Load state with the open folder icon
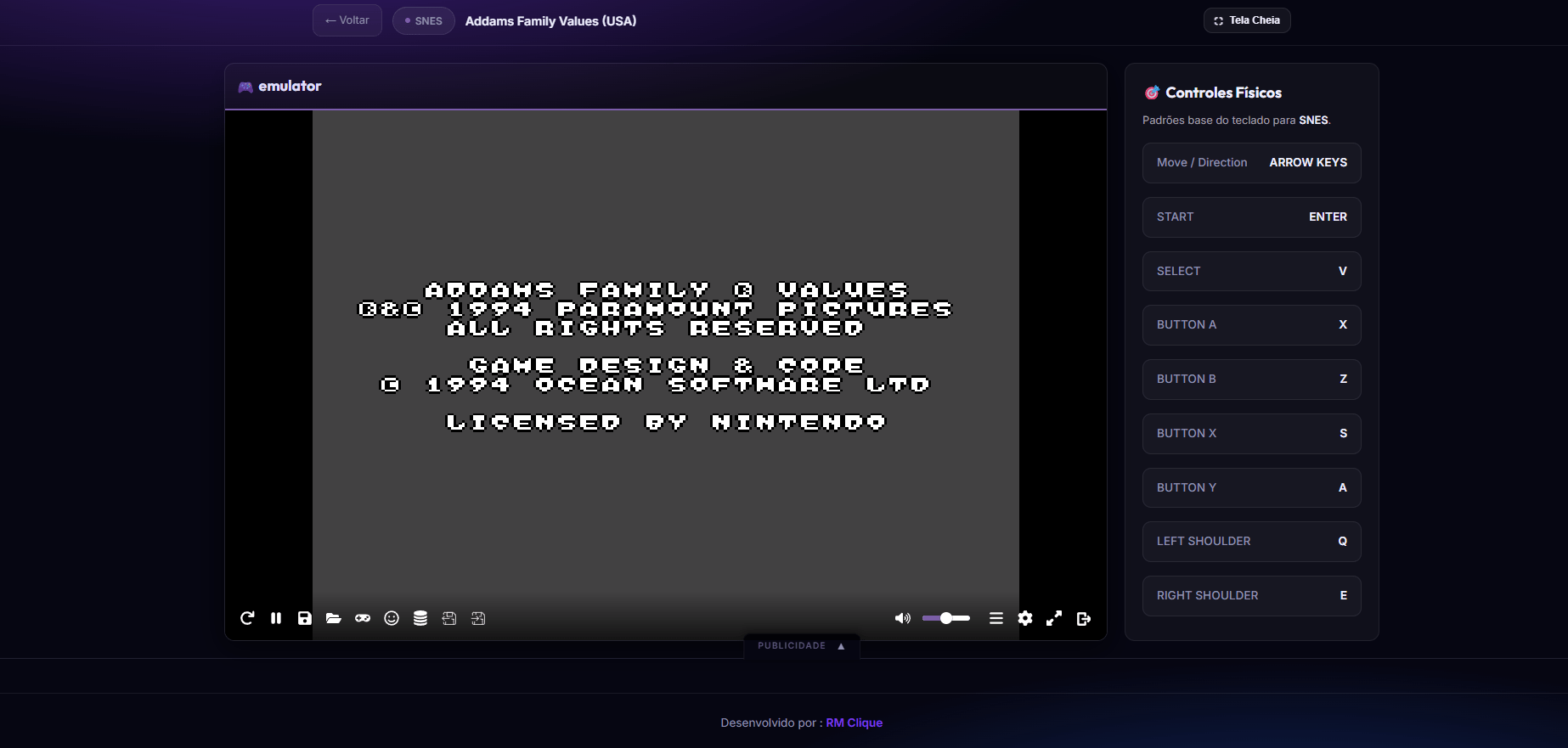Viewport: 1568px width, 748px height. coord(334,618)
